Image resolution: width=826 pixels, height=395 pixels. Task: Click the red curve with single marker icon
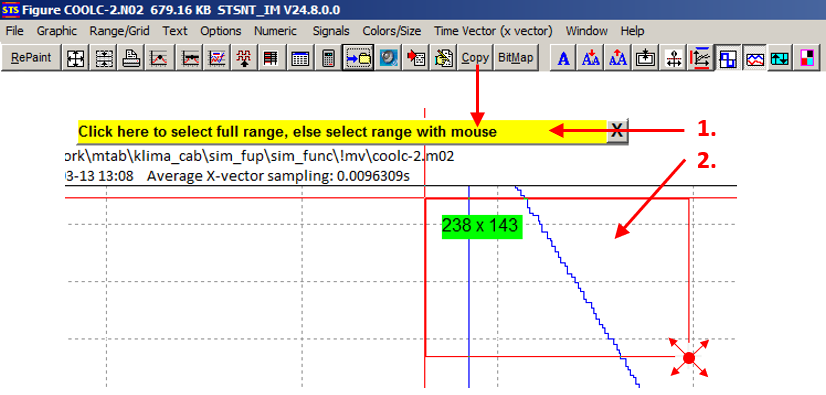click(x=159, y=58)
